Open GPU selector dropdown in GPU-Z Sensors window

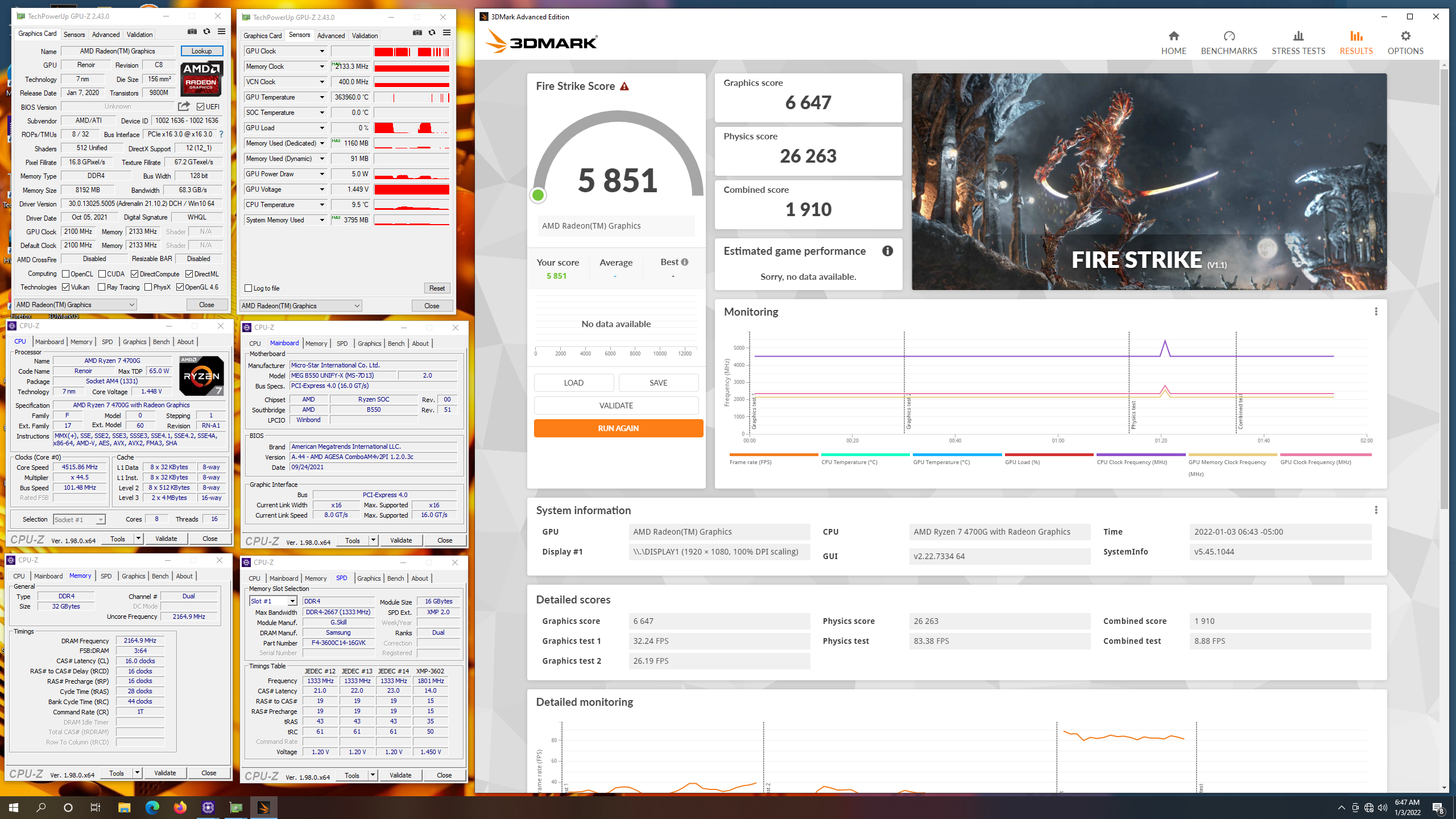(x=301, y=306)
